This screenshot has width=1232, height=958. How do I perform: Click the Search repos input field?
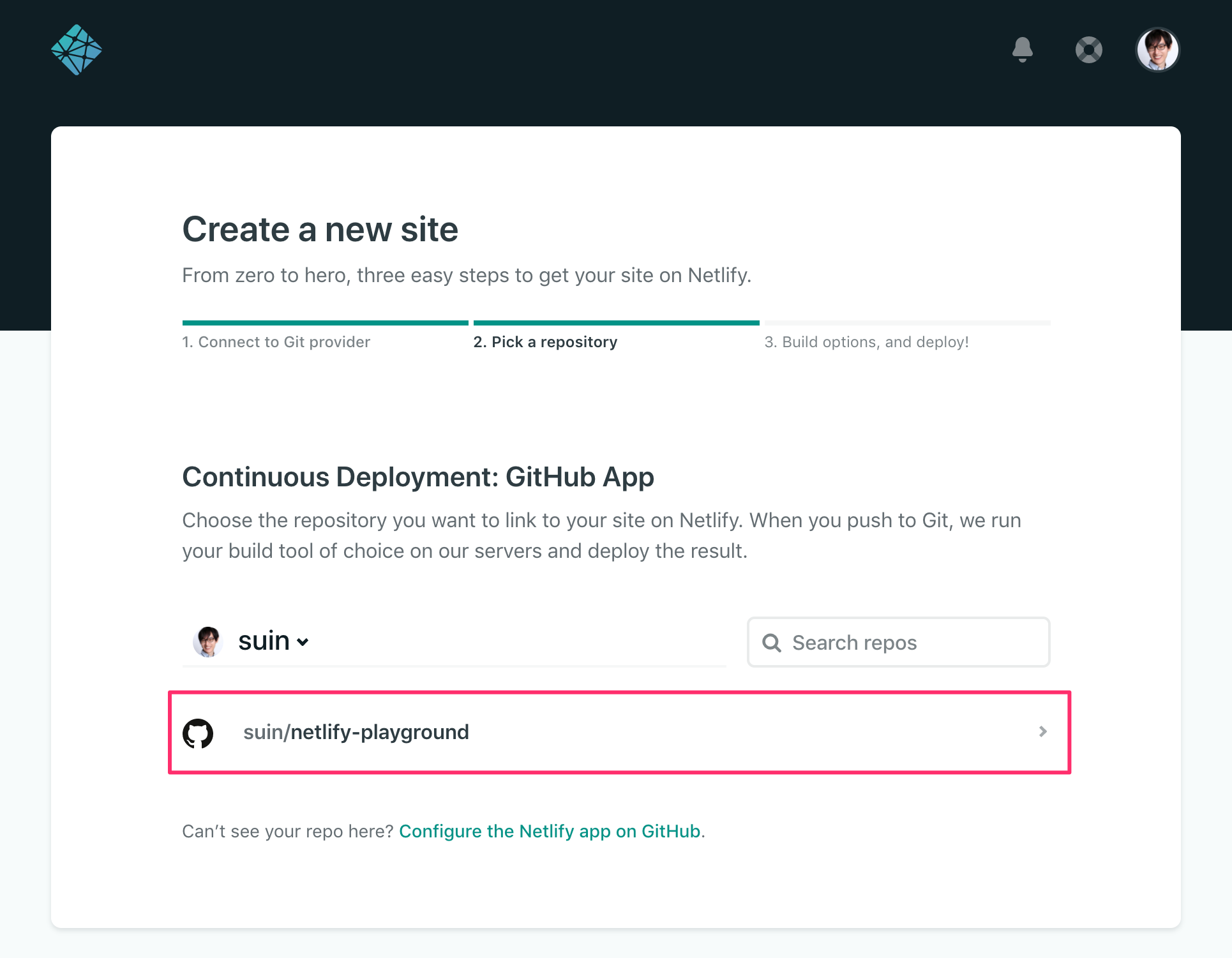pos(898,642)
